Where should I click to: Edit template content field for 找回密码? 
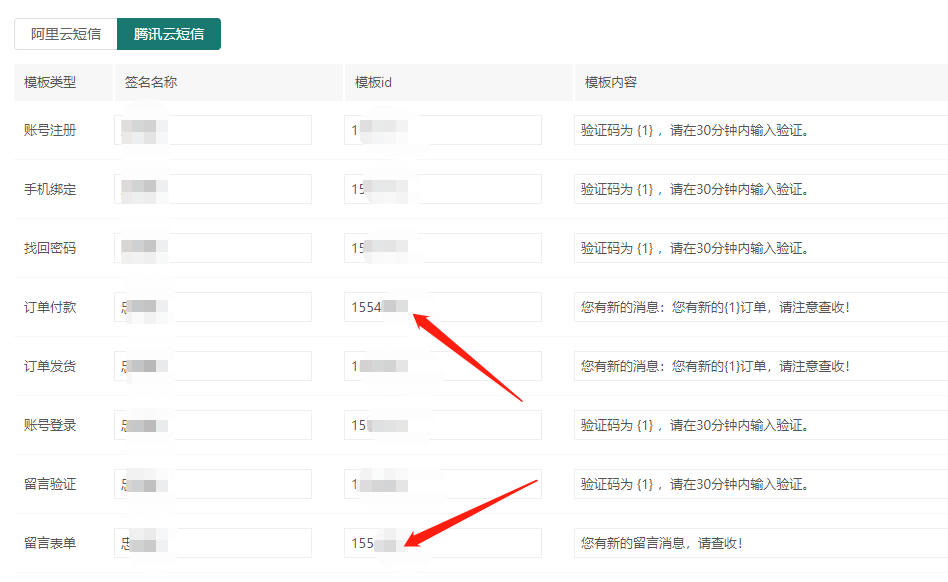761,248
